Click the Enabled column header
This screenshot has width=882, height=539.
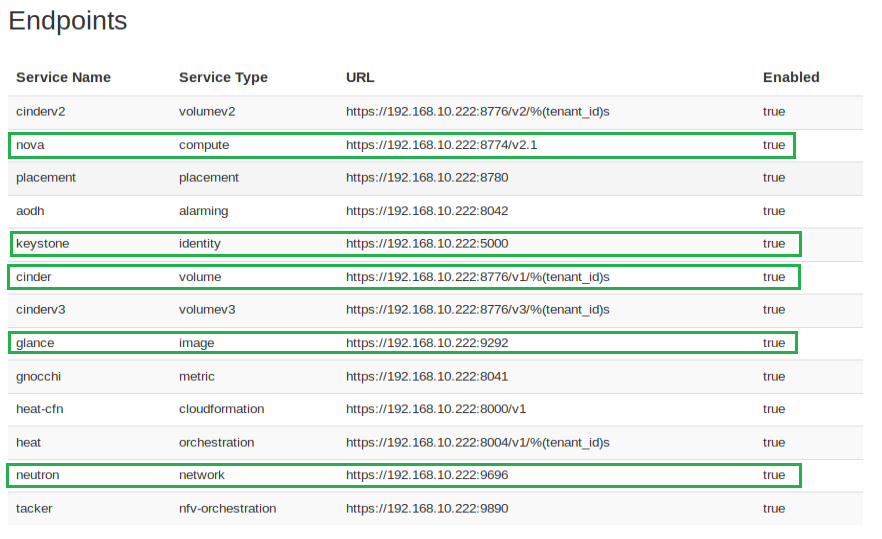tap(790, 77)
